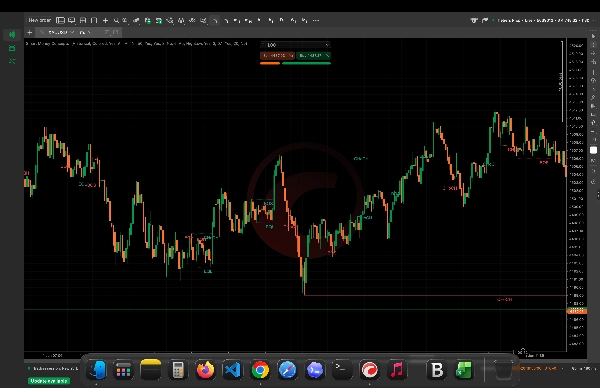The image size is (600, 388).
Task: Click the orange sell sentiment bar
Action: click(270, 63)
